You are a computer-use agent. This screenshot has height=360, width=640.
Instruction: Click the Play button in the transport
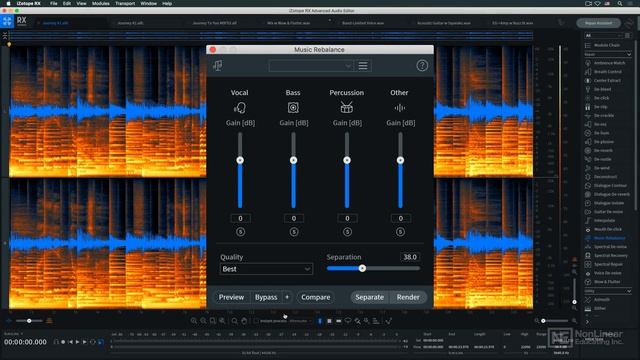click(78, 342)
